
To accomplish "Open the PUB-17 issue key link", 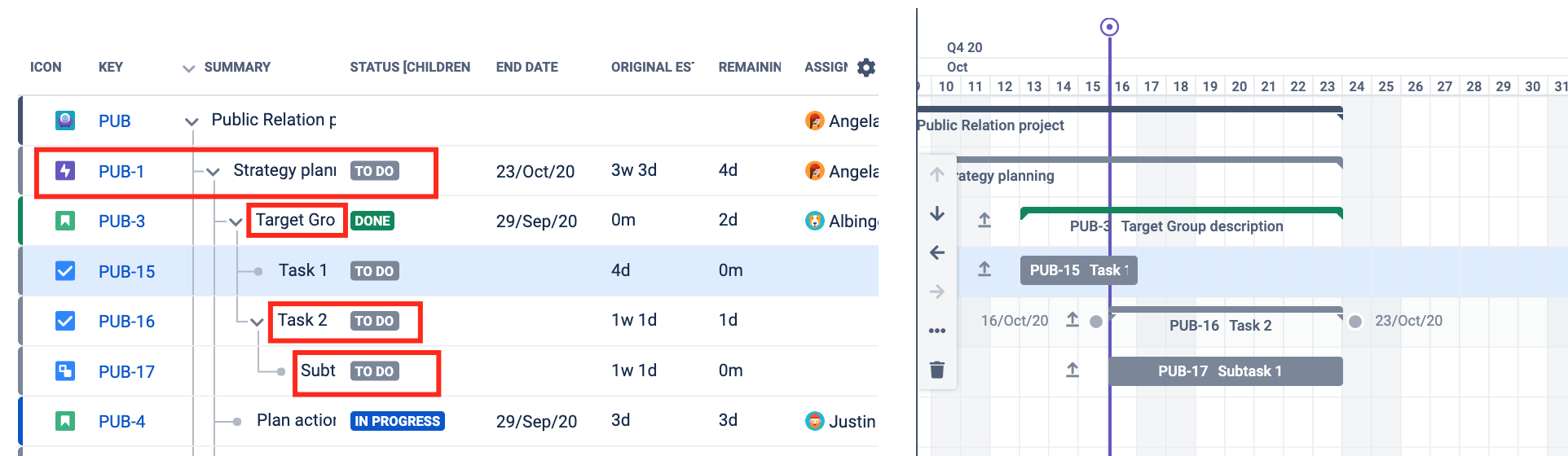I will point(126,372).
